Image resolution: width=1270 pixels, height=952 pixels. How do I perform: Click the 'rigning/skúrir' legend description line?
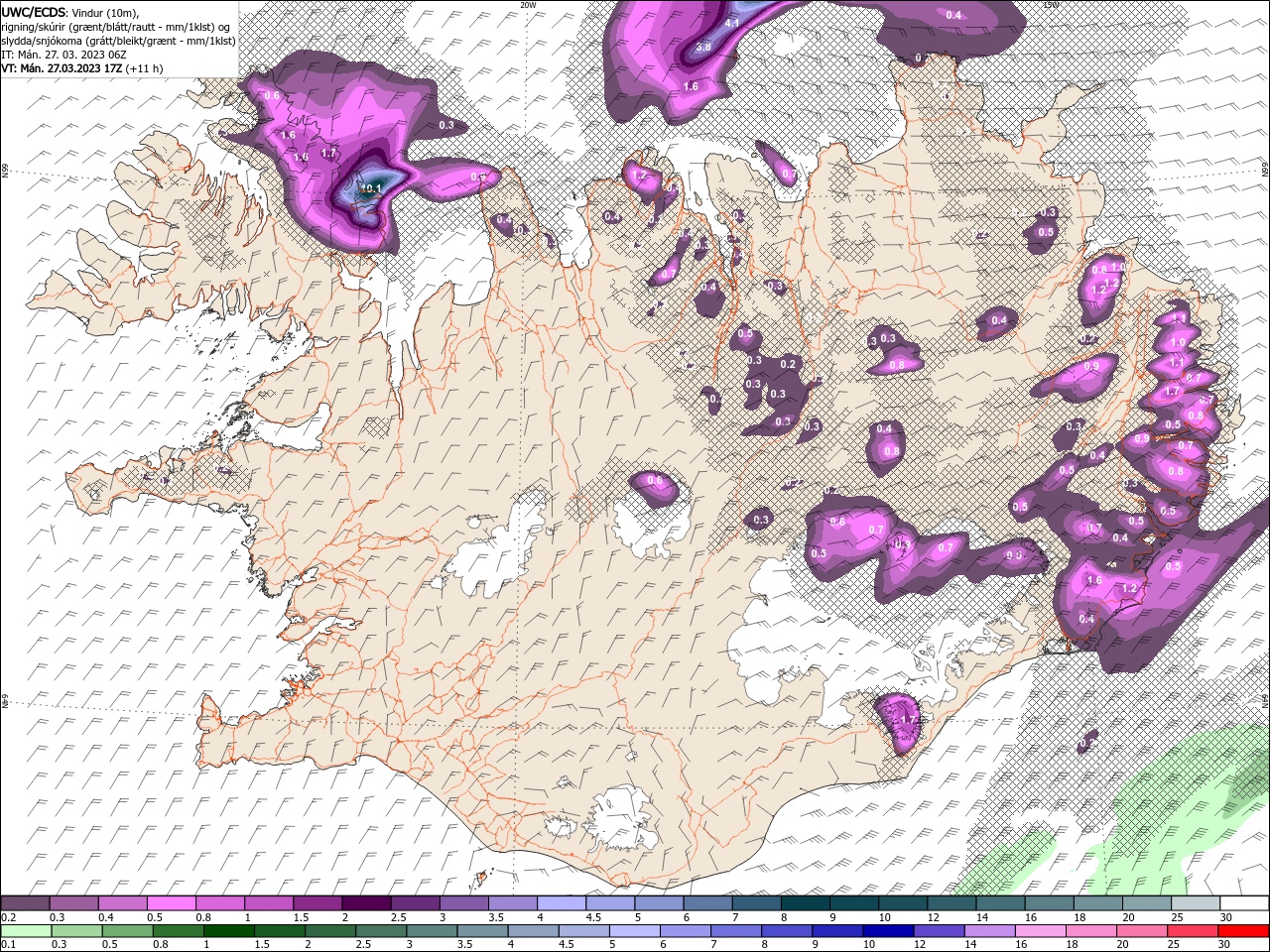click(x=114, y=27)
